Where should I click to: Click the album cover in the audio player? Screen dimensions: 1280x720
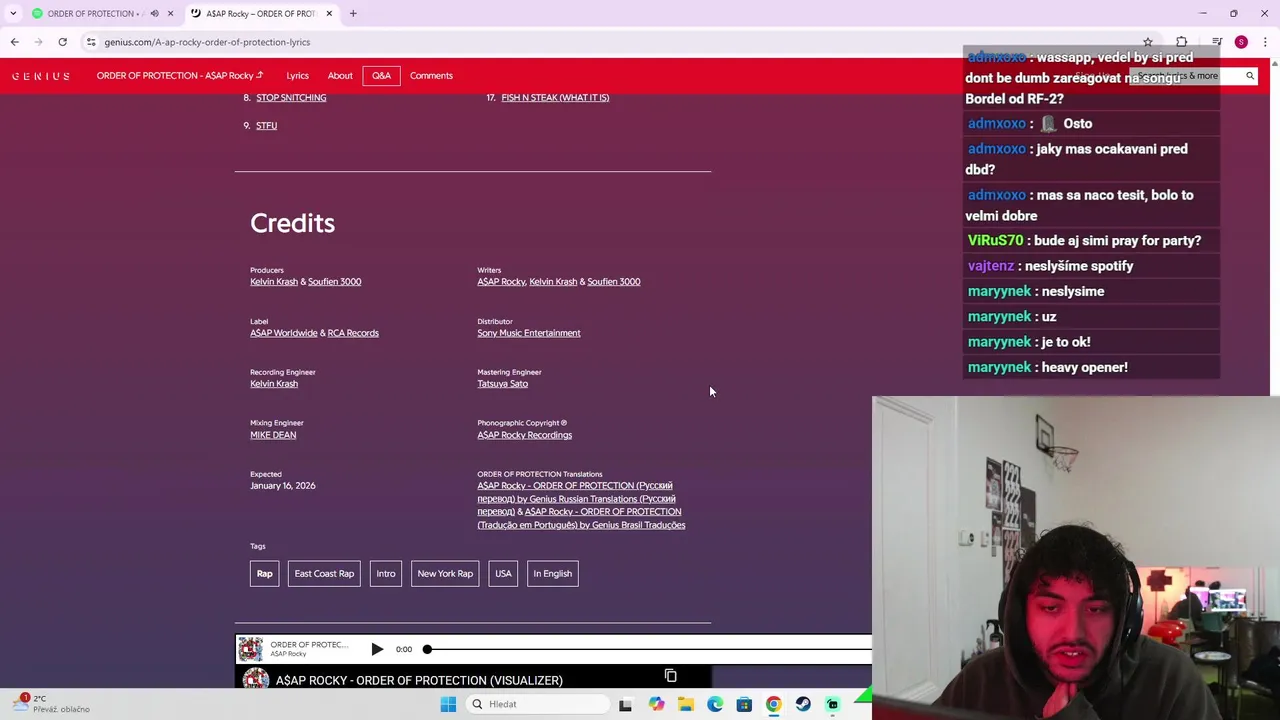[250, 649]
